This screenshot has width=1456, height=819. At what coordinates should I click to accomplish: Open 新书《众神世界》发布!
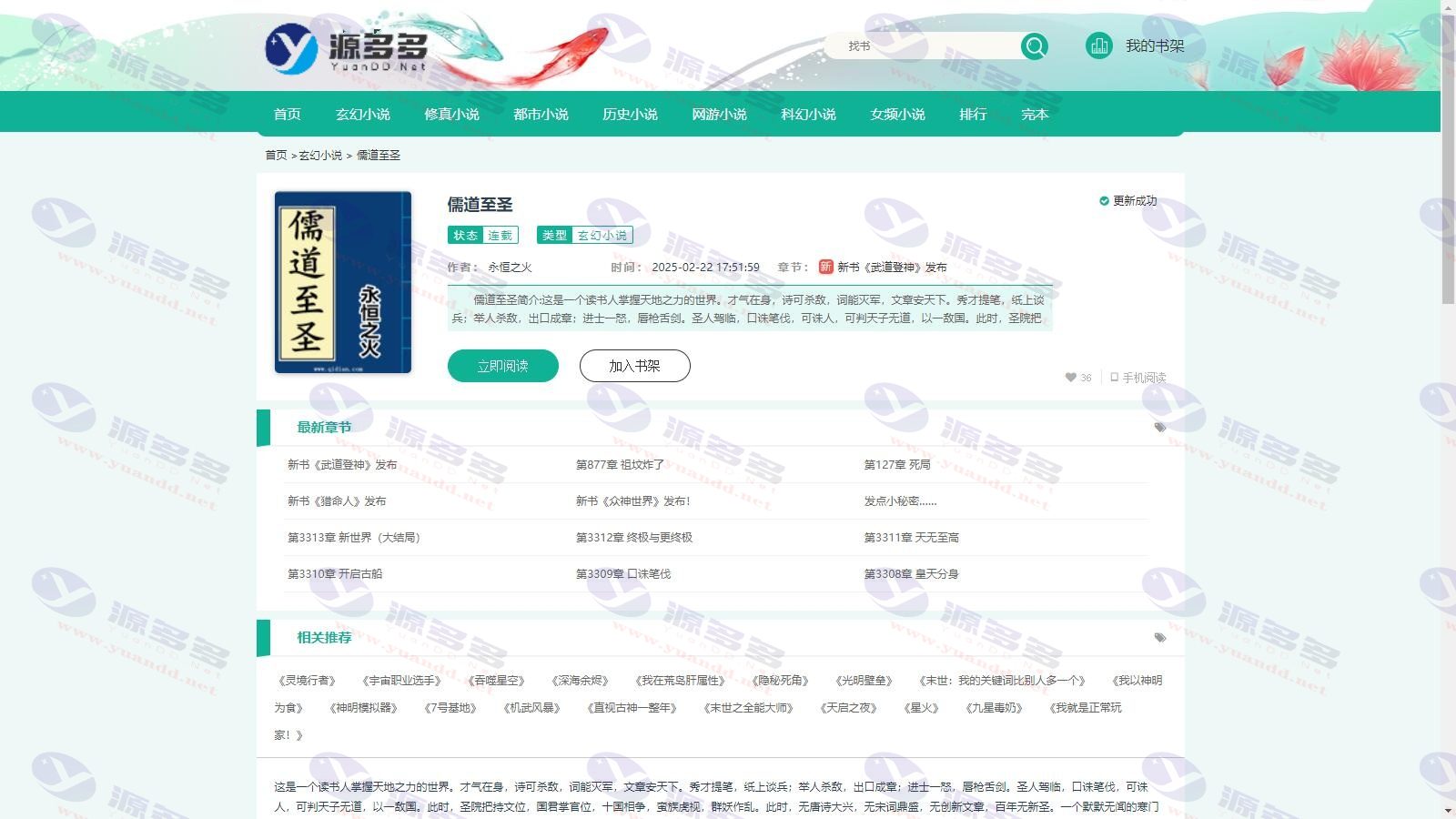click(x=633, y=501)
